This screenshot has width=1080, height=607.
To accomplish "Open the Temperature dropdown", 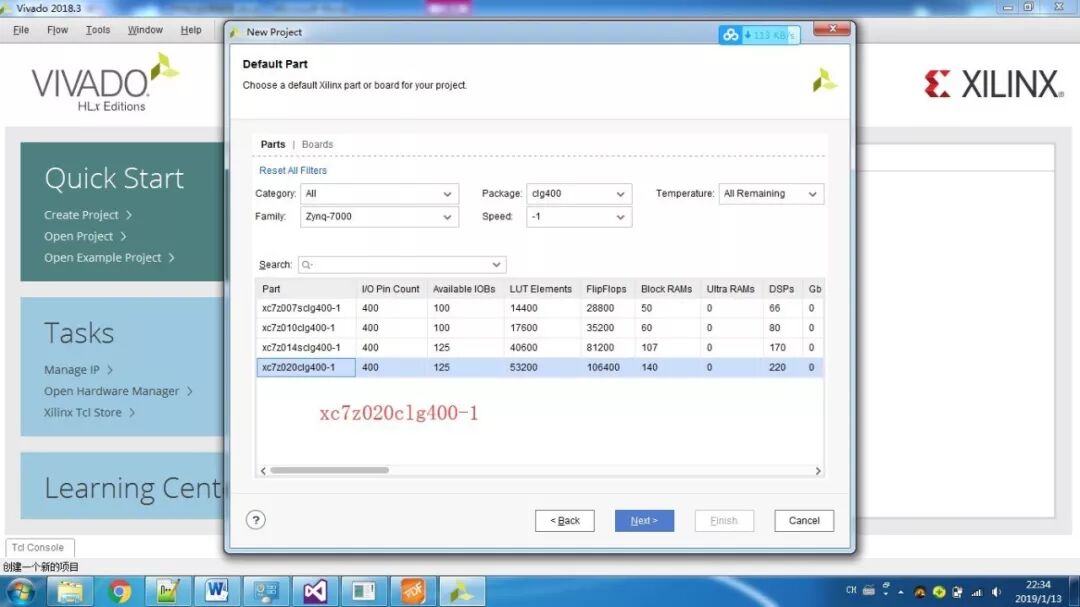I will click(x=771, y=194).
